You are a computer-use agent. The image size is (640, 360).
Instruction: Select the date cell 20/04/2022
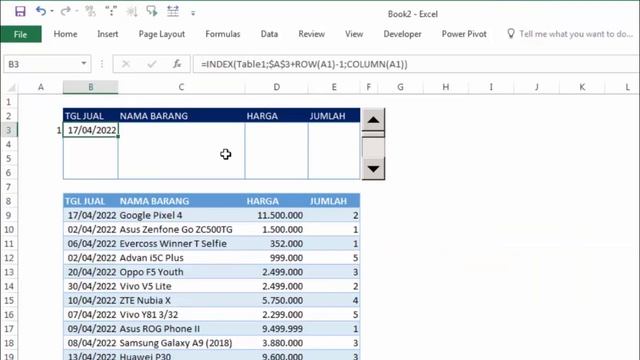pos(91,272)
